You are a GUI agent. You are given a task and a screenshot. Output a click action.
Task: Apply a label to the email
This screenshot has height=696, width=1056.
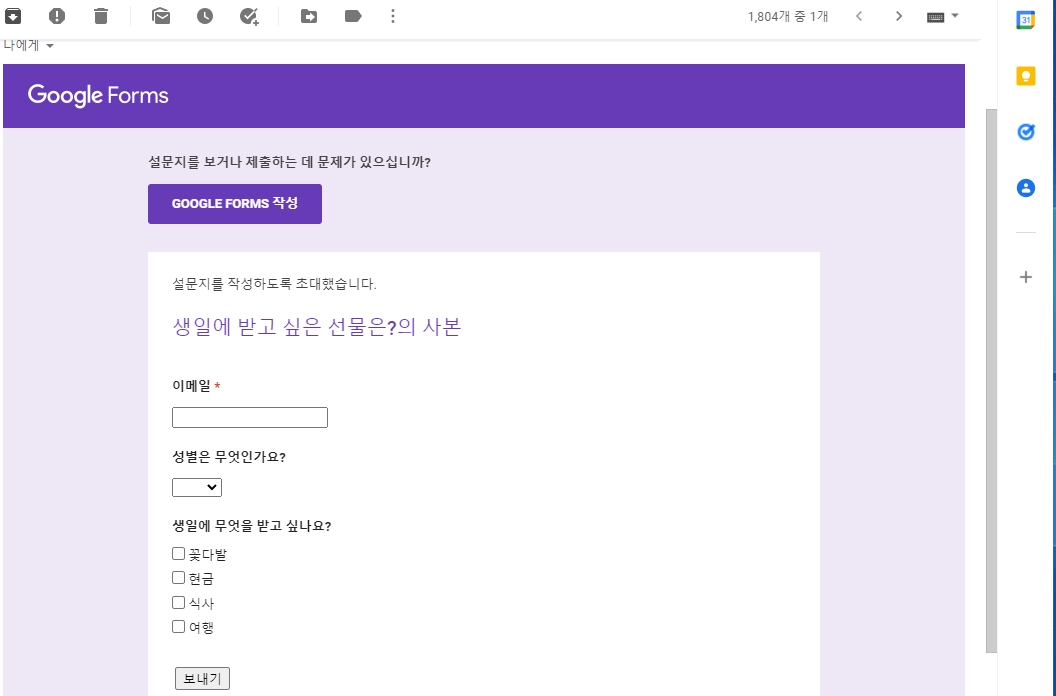tap(352, 15)
